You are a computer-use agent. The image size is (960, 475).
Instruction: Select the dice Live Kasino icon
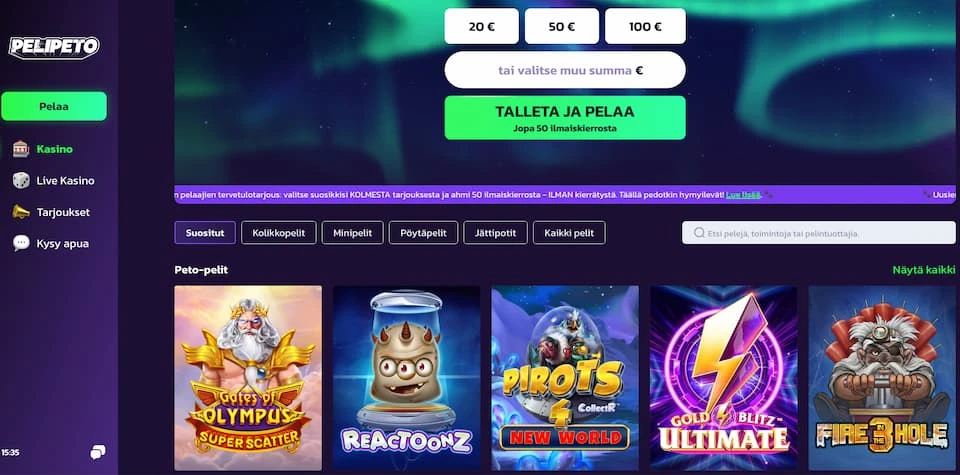(x=21, y=181)
